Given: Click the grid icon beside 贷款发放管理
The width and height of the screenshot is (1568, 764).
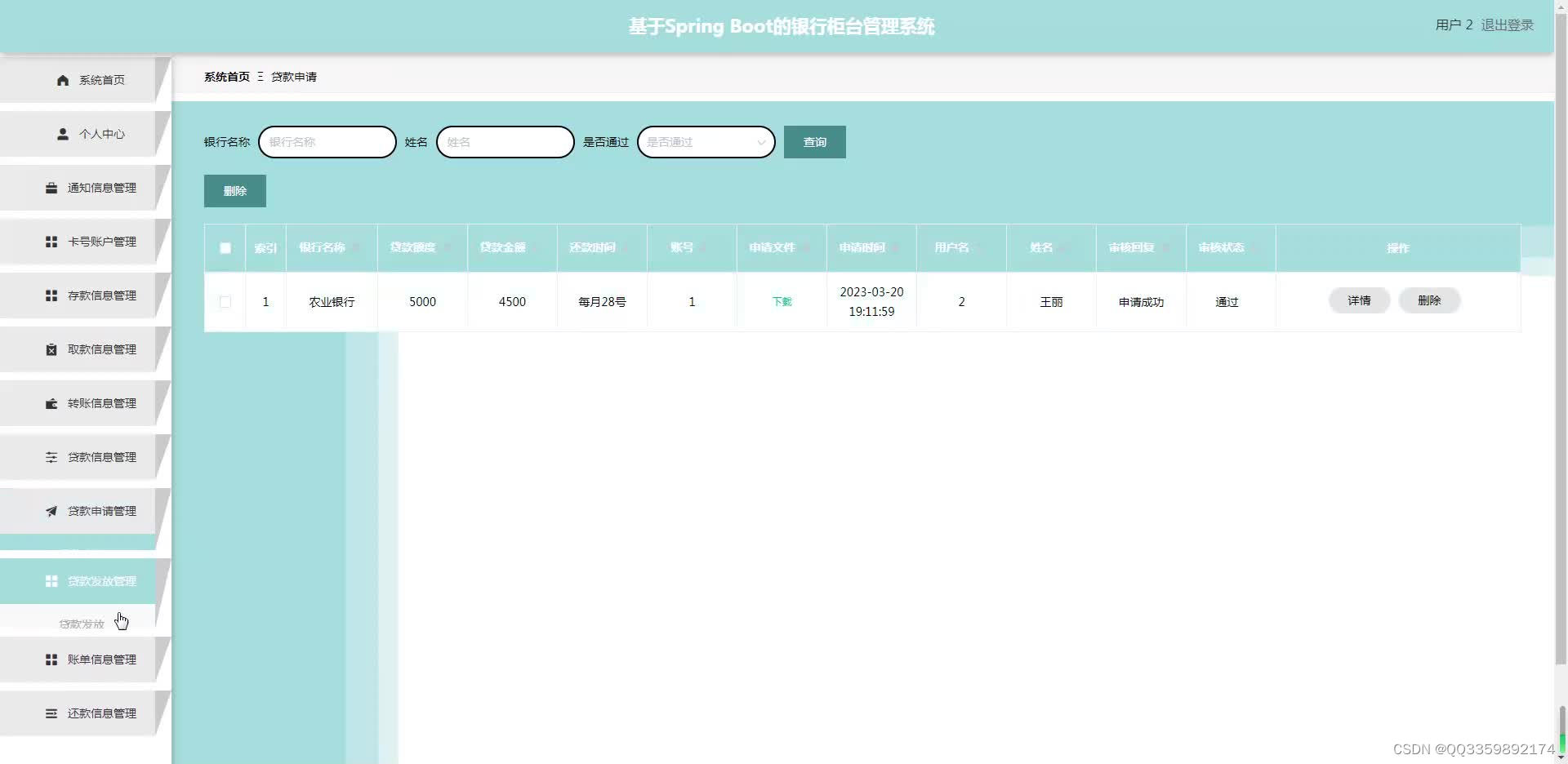Looking at the screenshot, I should pyautogui.click(x=51, y=581).
